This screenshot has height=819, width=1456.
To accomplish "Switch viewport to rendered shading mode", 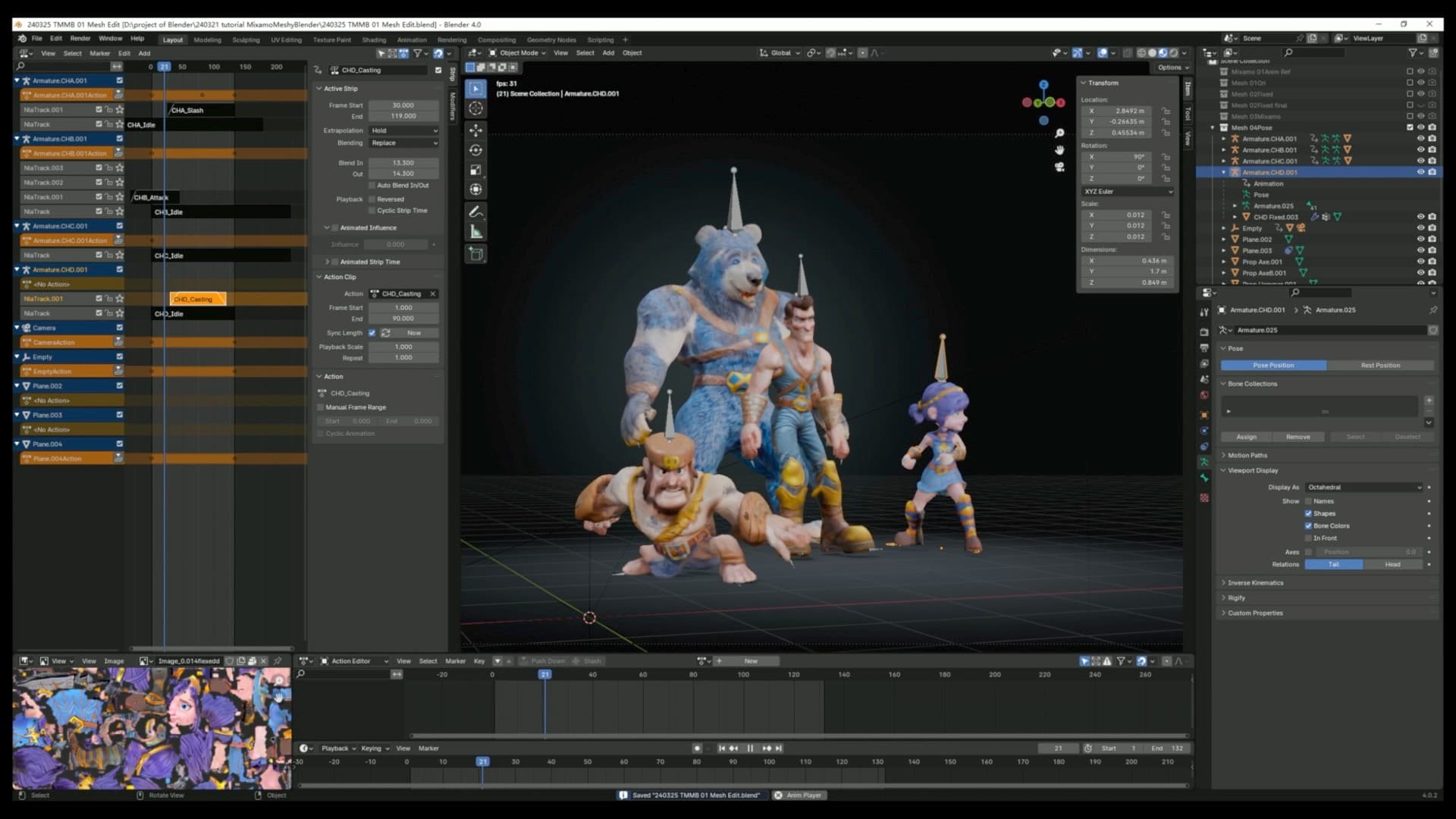I will (1174, 53).
